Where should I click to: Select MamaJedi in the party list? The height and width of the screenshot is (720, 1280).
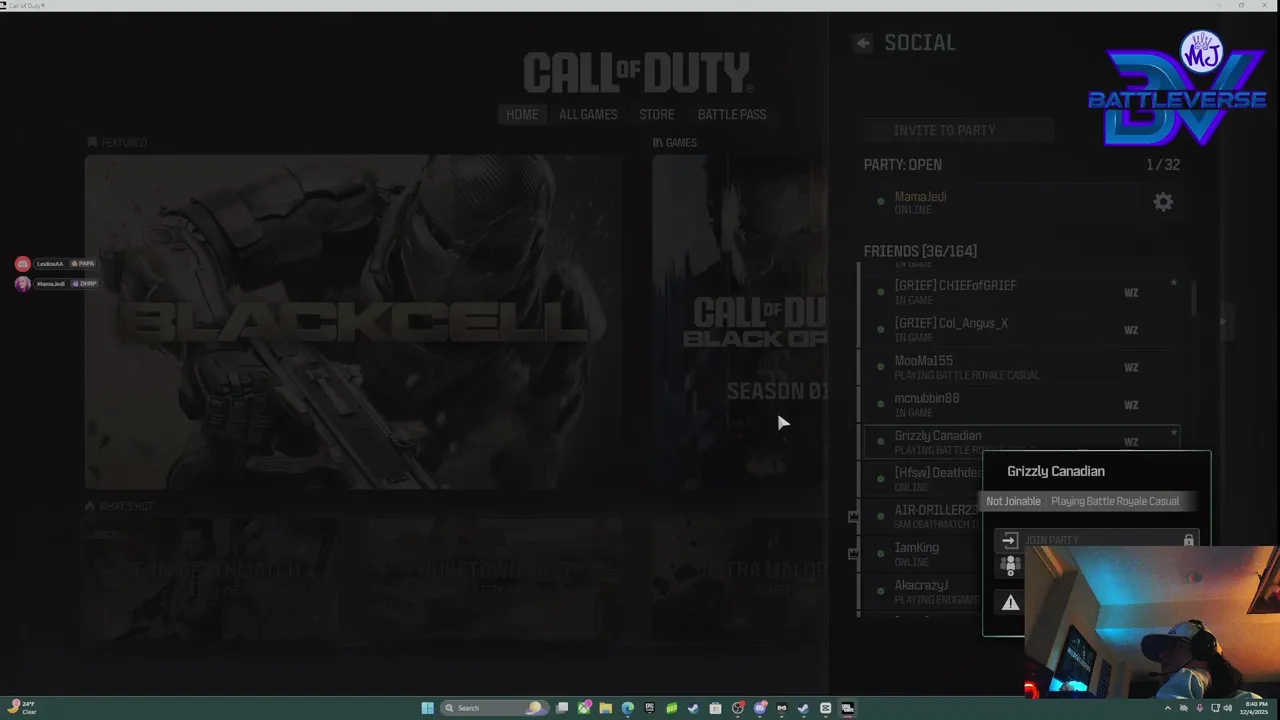coord(1003,202)
